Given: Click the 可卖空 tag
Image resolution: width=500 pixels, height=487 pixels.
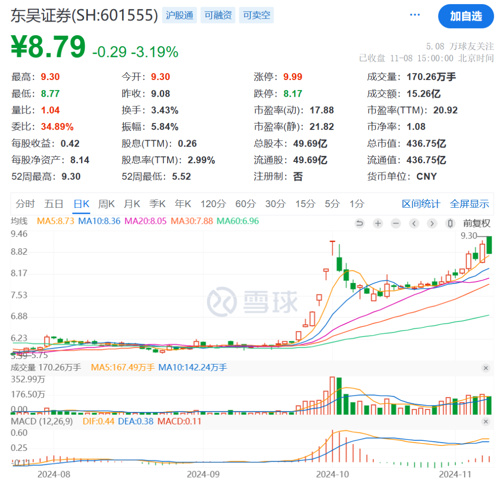Looking at the screenshot, I should click(256, 15).
